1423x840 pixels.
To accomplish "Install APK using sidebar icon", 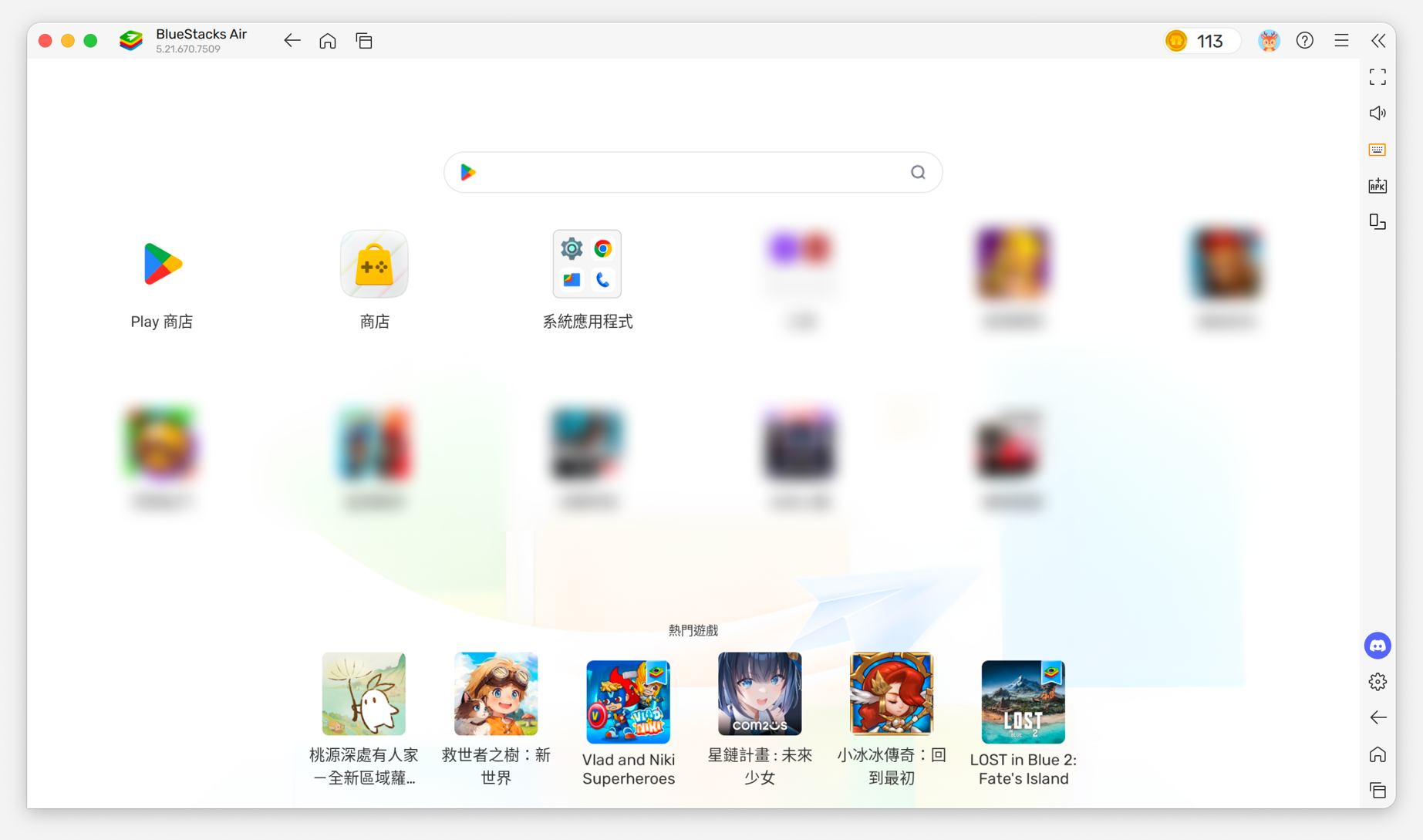I will pyautogui.click(x=1377, y=186).
